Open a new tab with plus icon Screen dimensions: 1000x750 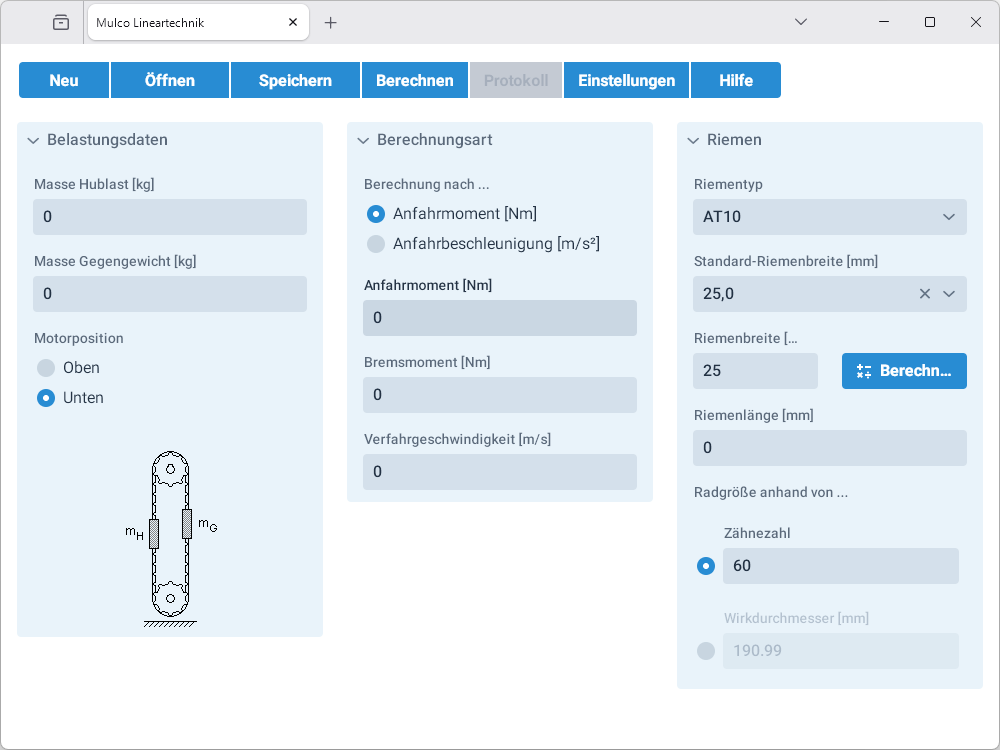[x=331, y=22]
